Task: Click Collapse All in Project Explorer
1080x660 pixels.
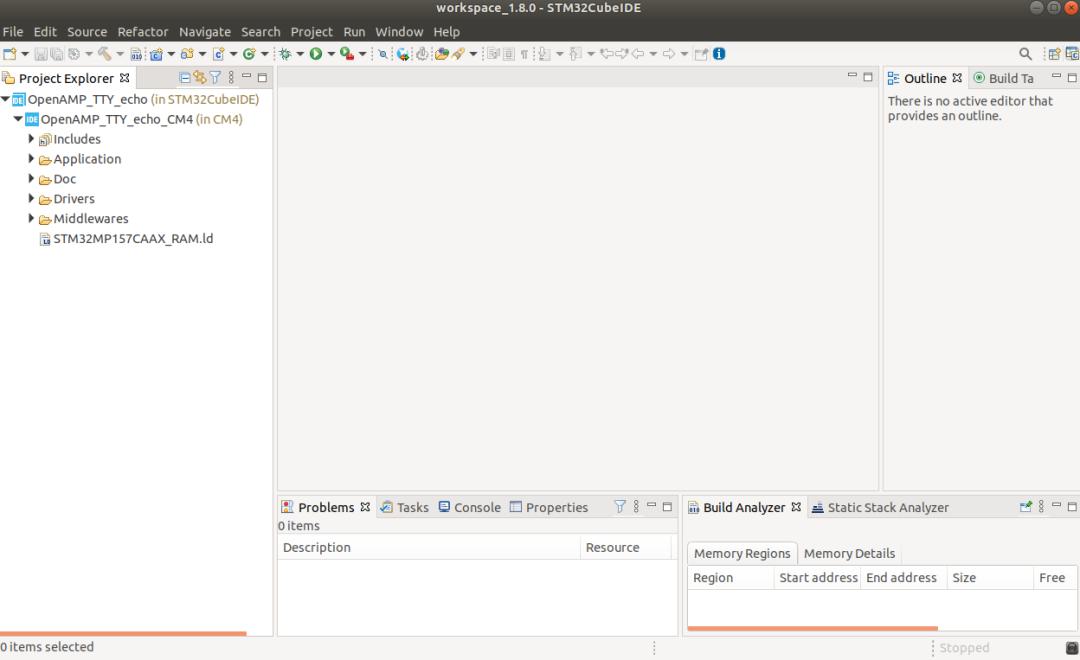Action: click(185, 78)
